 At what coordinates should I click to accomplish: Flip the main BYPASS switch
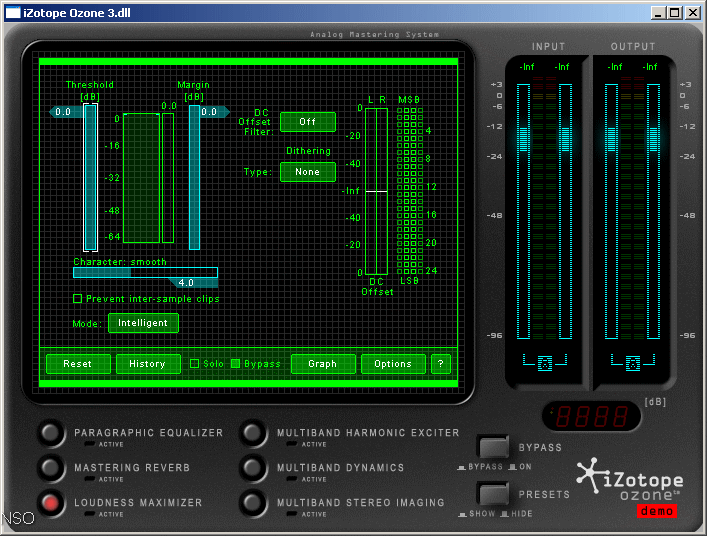[494, 447]
